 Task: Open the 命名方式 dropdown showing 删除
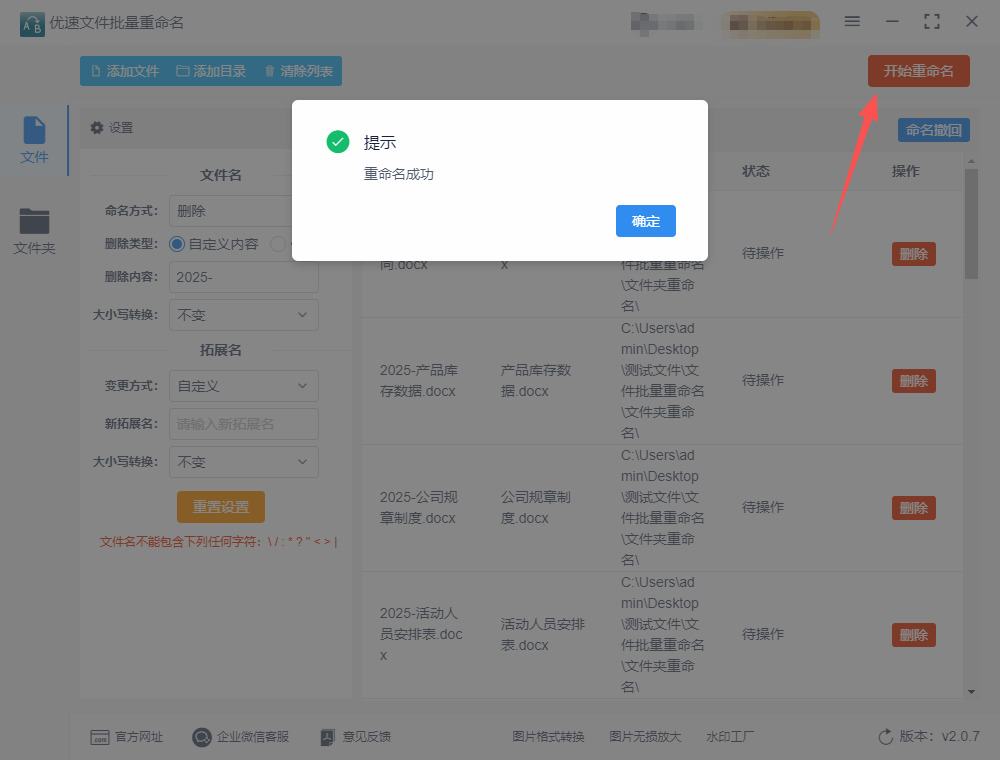point(243,211)
